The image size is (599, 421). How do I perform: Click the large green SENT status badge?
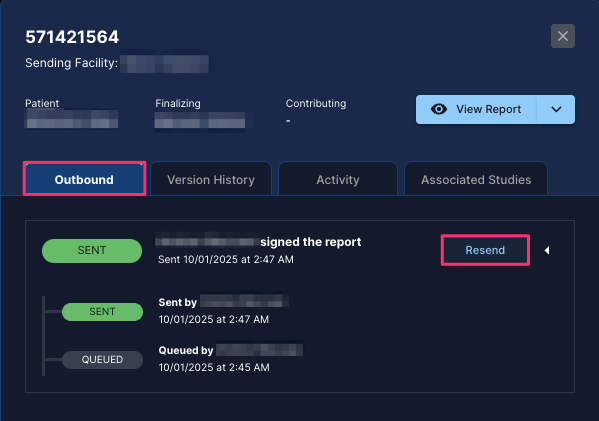pos(92,251)
